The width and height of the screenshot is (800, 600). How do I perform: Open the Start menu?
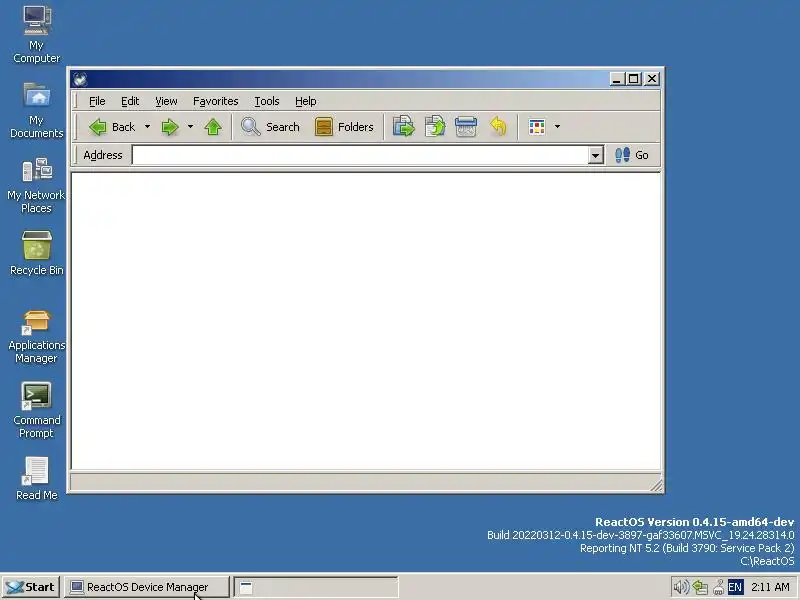(31, 587)
